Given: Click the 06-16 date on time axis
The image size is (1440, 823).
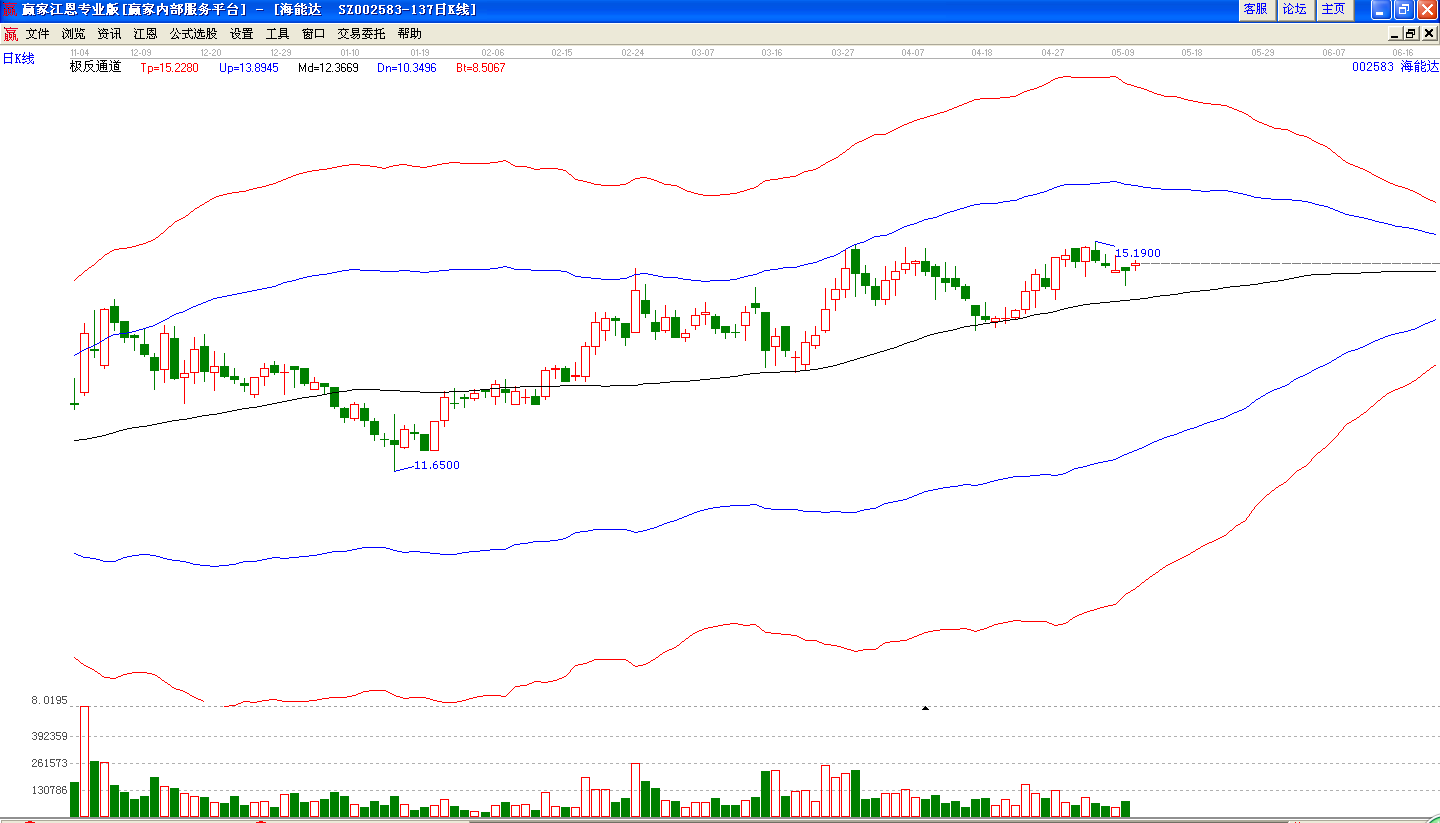Looking at the screenshot, I should (1403, 52).
